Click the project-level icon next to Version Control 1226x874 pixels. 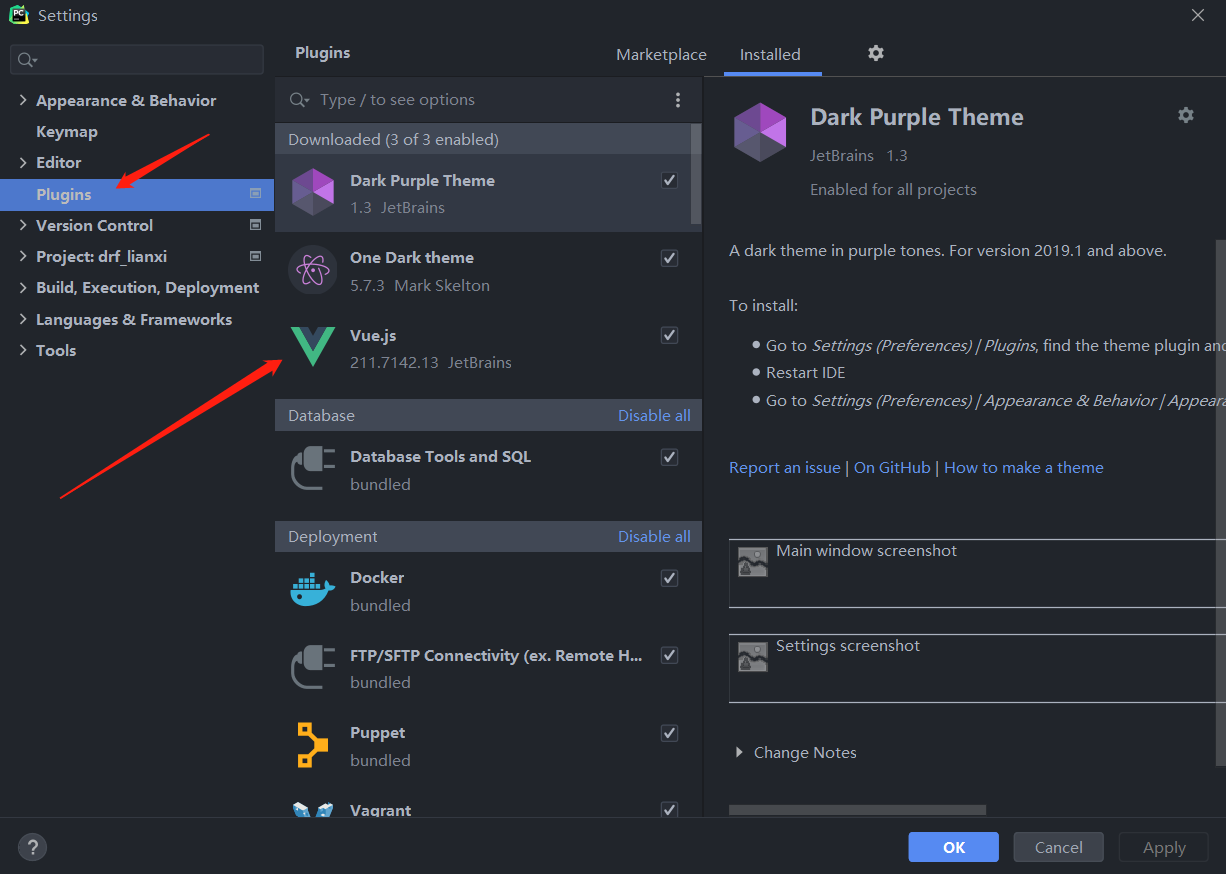click(x=255, y=225)
